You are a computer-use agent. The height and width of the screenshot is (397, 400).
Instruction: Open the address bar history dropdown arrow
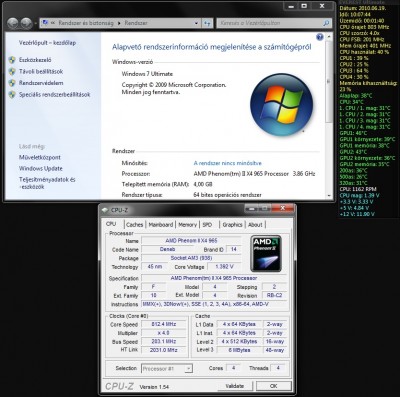196,23
